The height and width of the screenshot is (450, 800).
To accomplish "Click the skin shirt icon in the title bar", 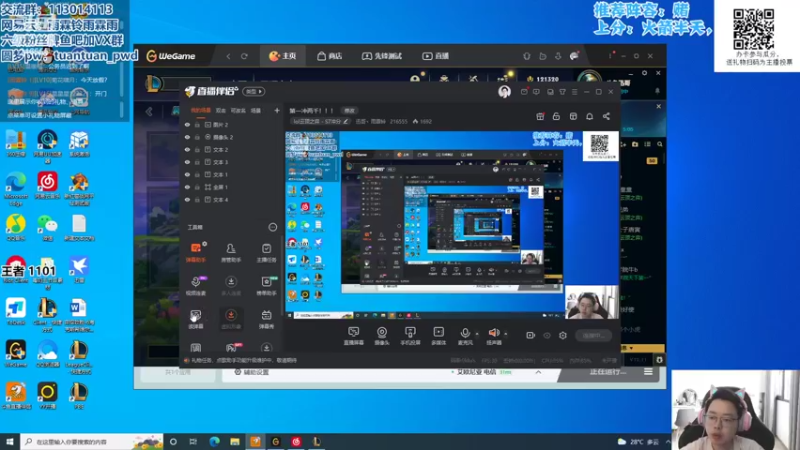I will click(562, 92).
